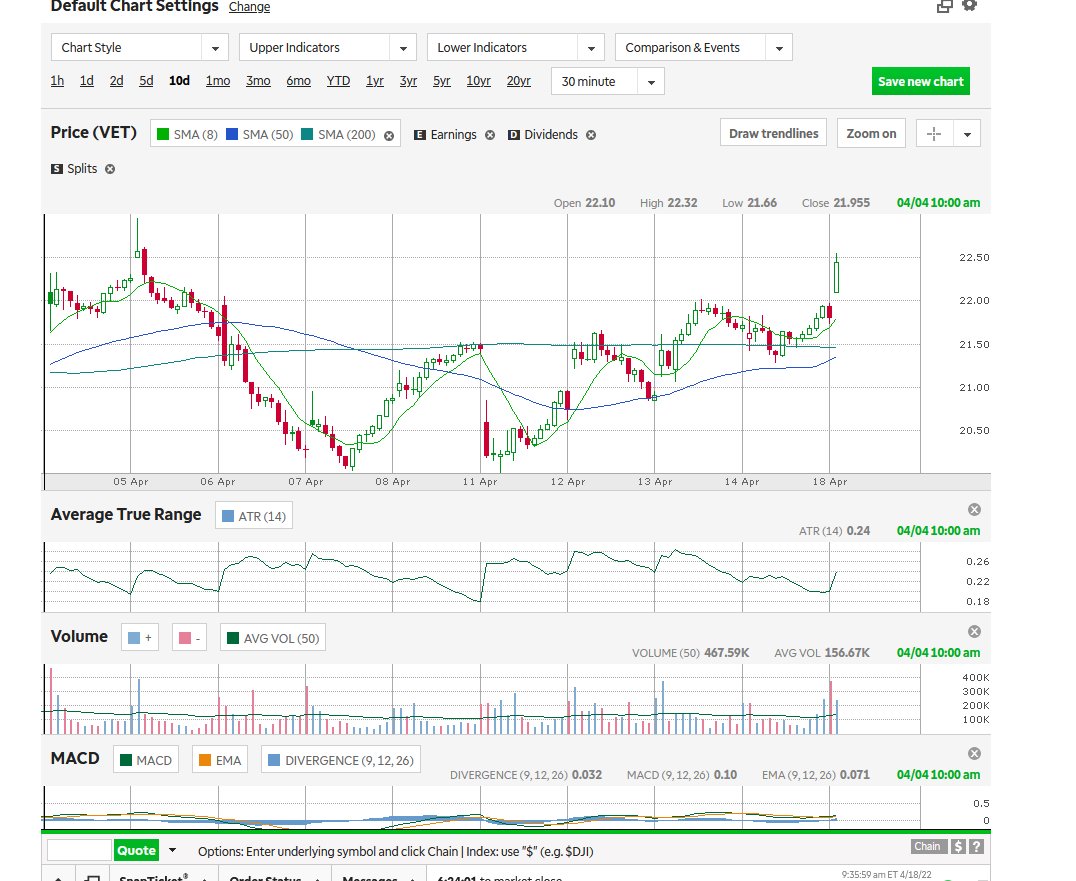Toggle the Volume up (+) series

point(140,638)
